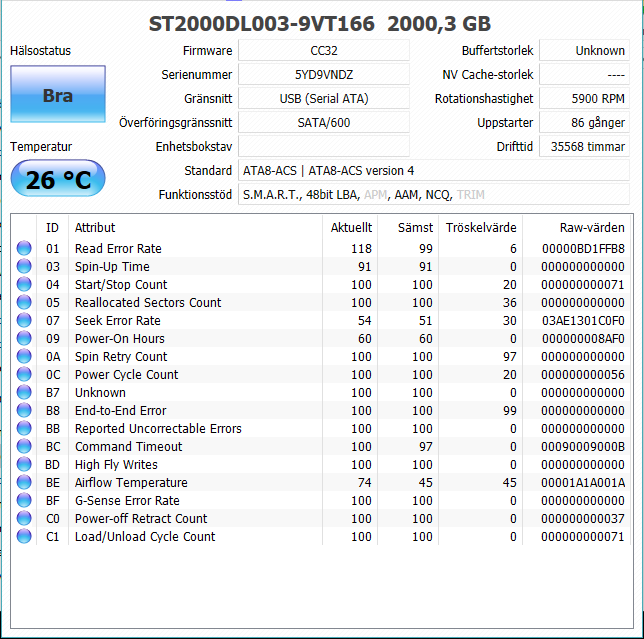Select the G-Sense Error Rate status icon
Image resolution: width=644 pixels, height=639 pixels.
24,500
